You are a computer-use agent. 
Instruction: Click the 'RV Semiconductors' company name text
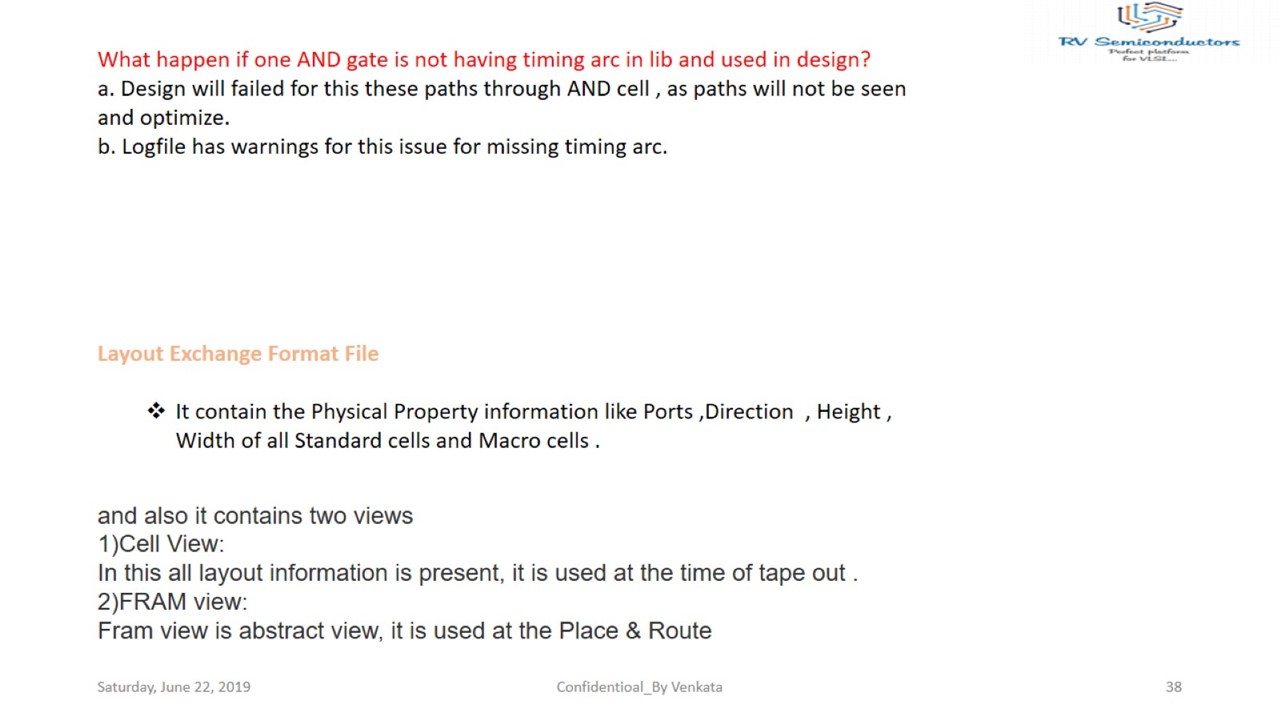click(x=1148, y=42)
